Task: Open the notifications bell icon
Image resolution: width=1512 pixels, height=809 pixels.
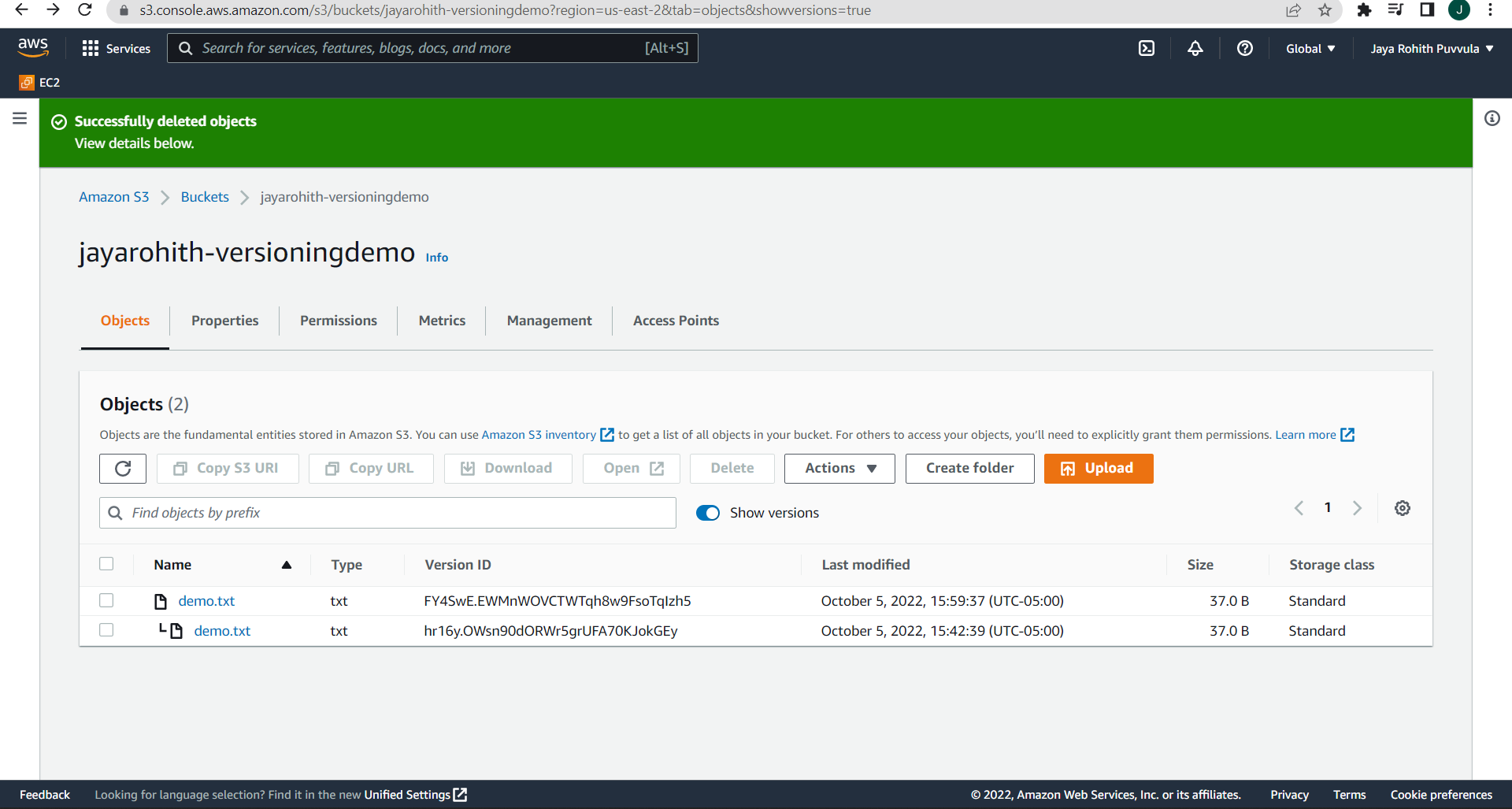Action: (x=1195, y=48)
